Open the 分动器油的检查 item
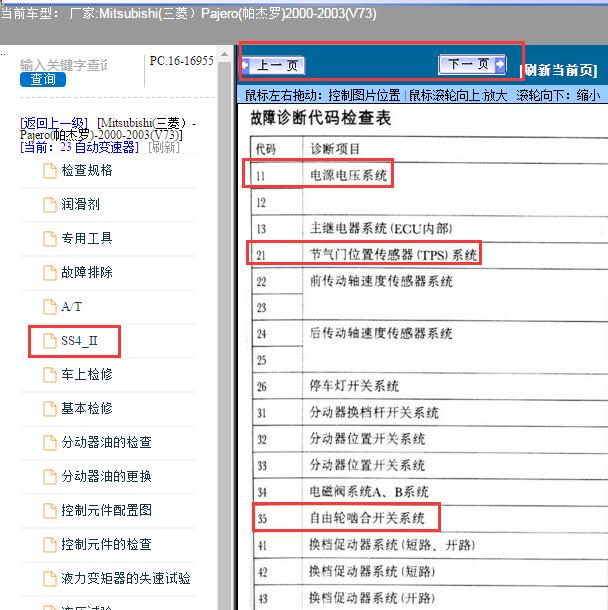This screenshot has height=610, width=608. click(x=106, y=442)
